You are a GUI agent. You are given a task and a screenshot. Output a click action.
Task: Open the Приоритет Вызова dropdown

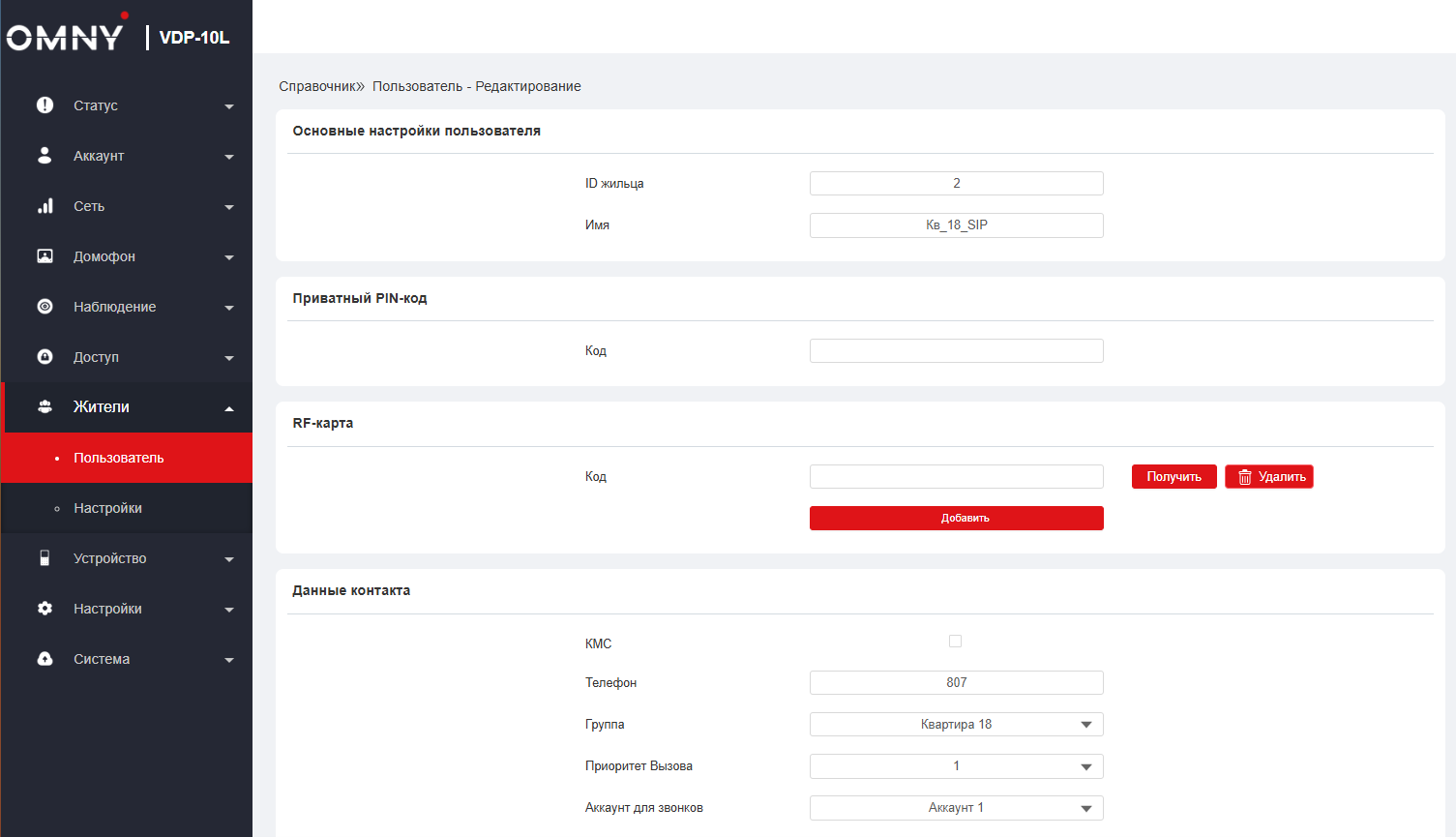956,766
